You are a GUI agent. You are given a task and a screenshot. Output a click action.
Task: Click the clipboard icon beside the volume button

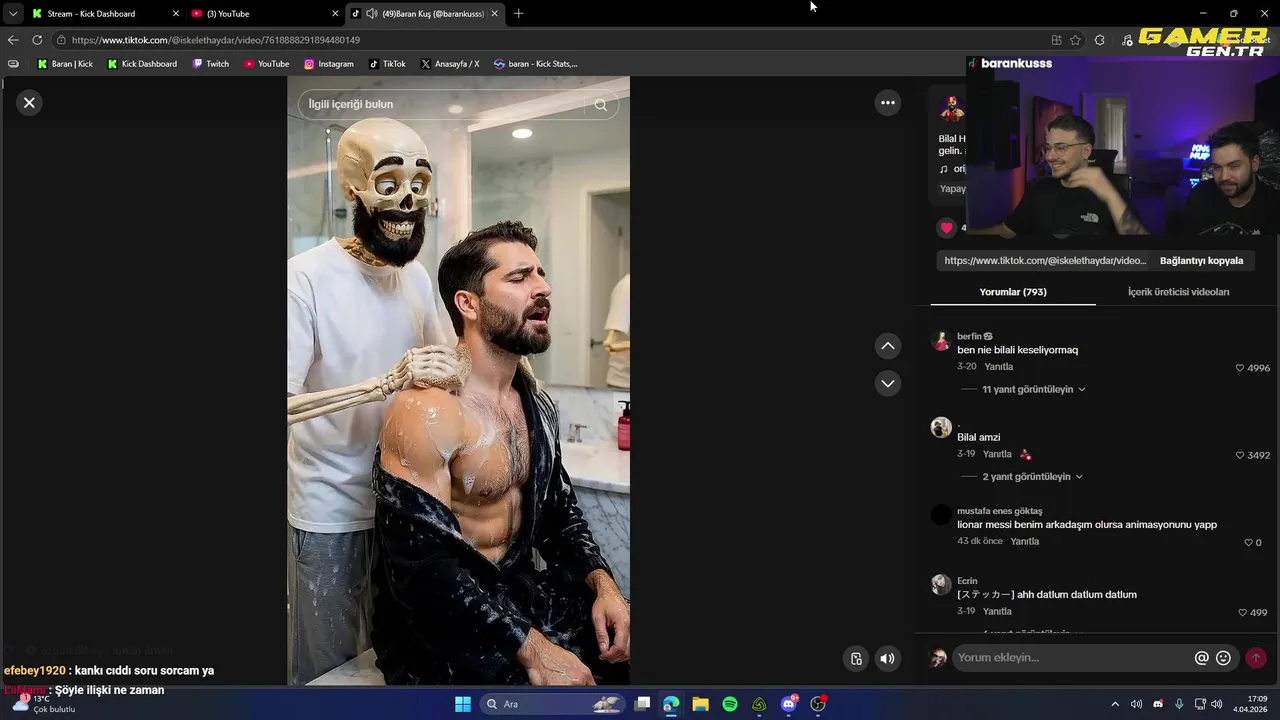[x=856, y=658]
